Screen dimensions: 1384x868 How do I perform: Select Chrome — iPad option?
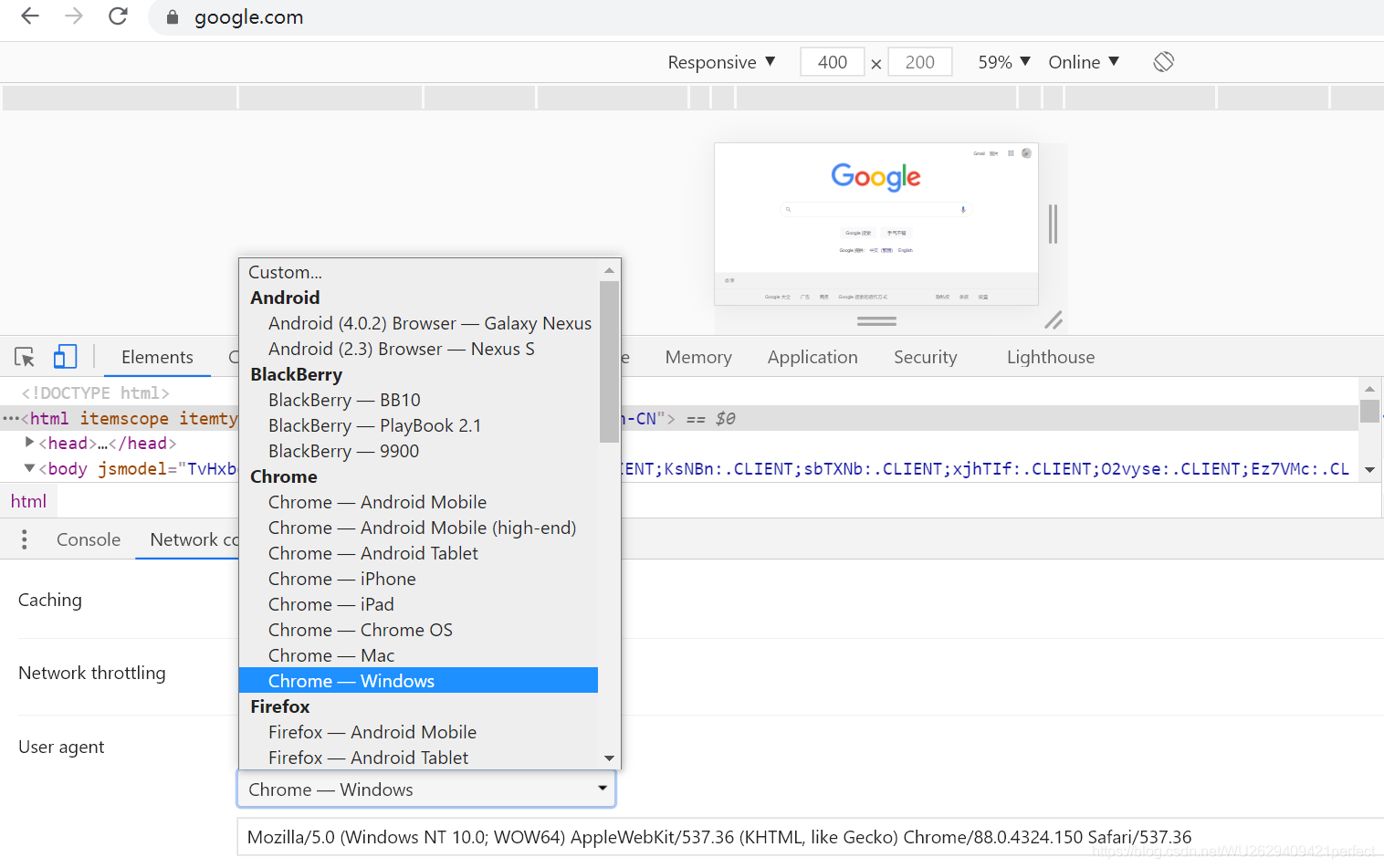[x=418, y=604]
